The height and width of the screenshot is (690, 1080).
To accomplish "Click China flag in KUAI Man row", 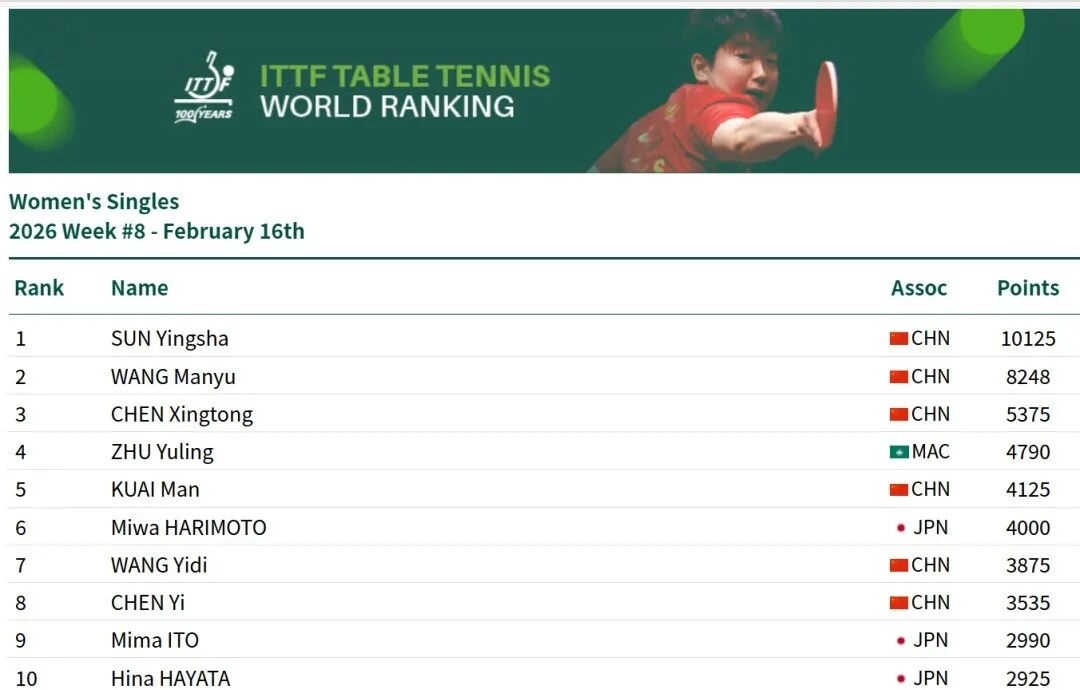I will [898, 490].
